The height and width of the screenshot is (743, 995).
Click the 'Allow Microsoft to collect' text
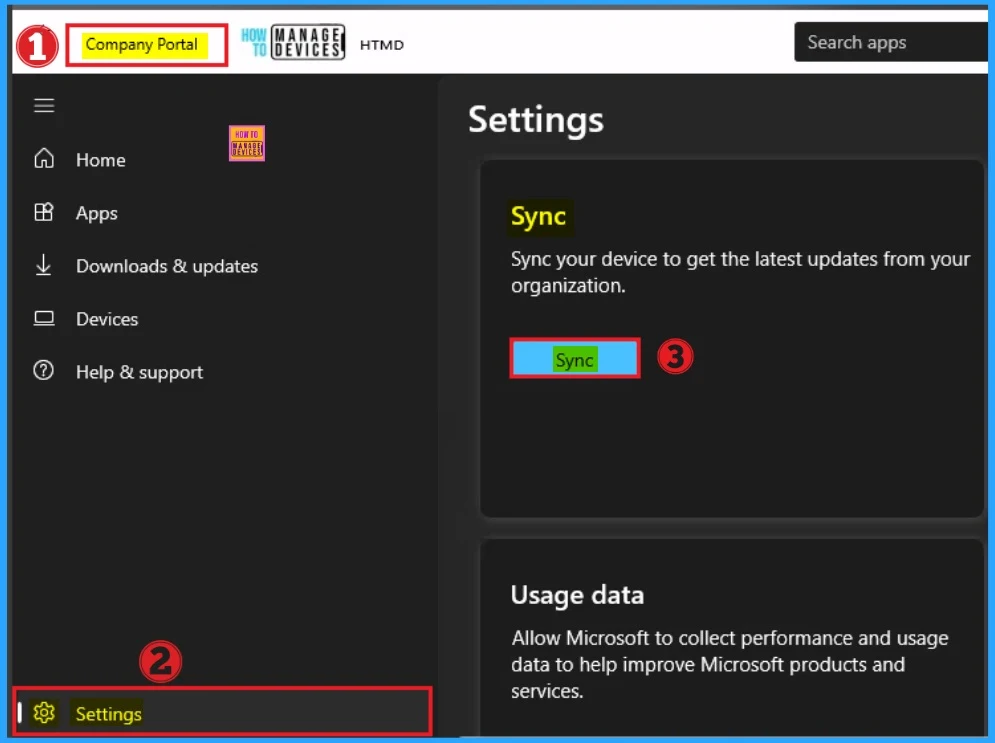[730, 664]
